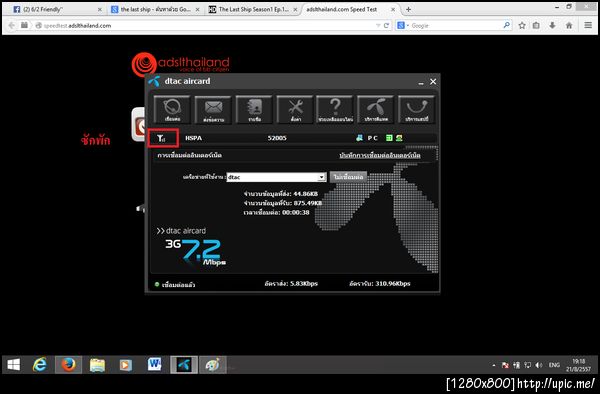Click the disconnect button next to dtac dropdown
This screenshot has width=600, height=394.
coord(348,177)
